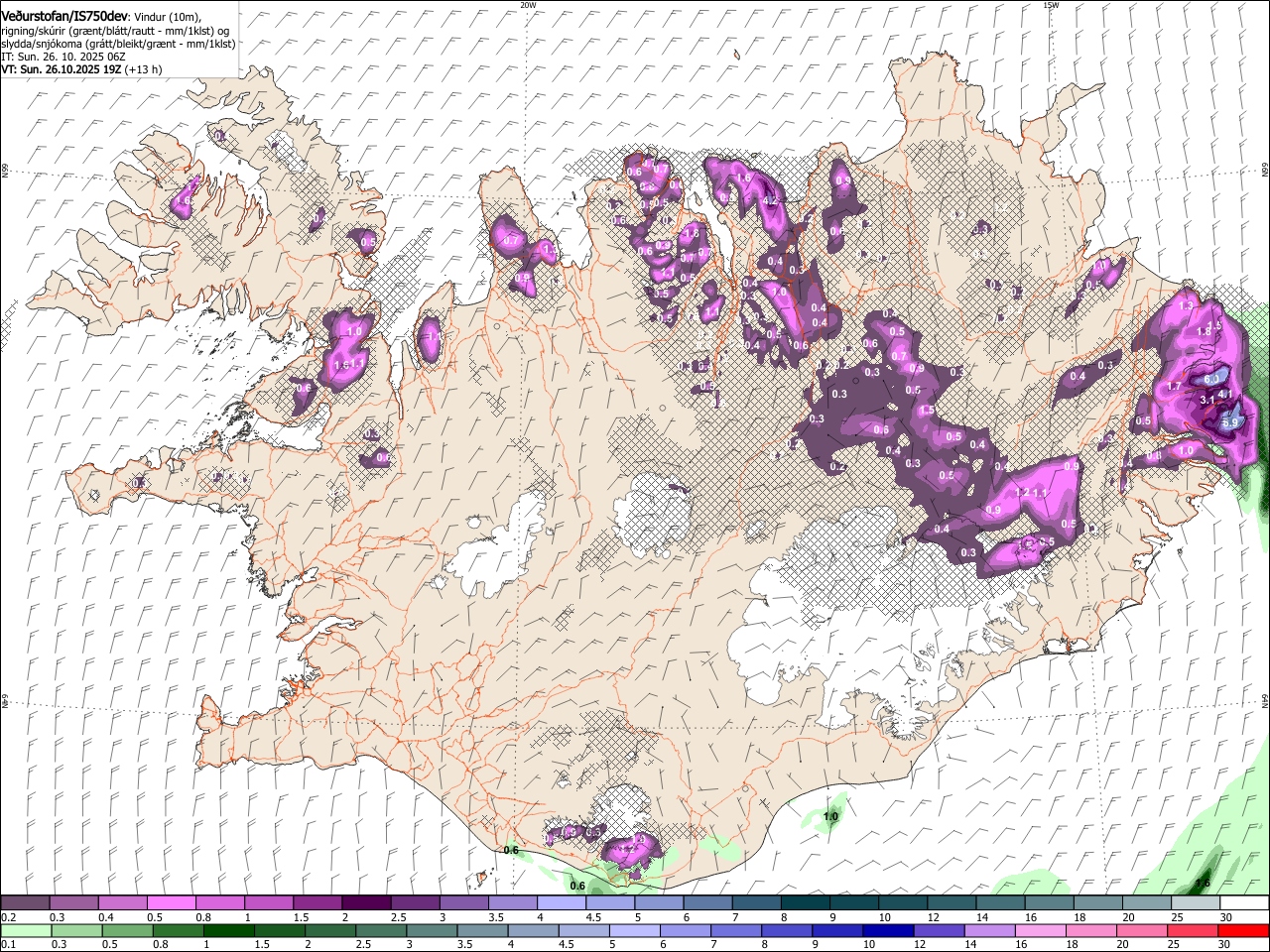Image resolution: width=1270 pixels, height=952 pixels.
Task: Click the 'slydda/snjókoma' description line in the header
Action: point(118,44)
